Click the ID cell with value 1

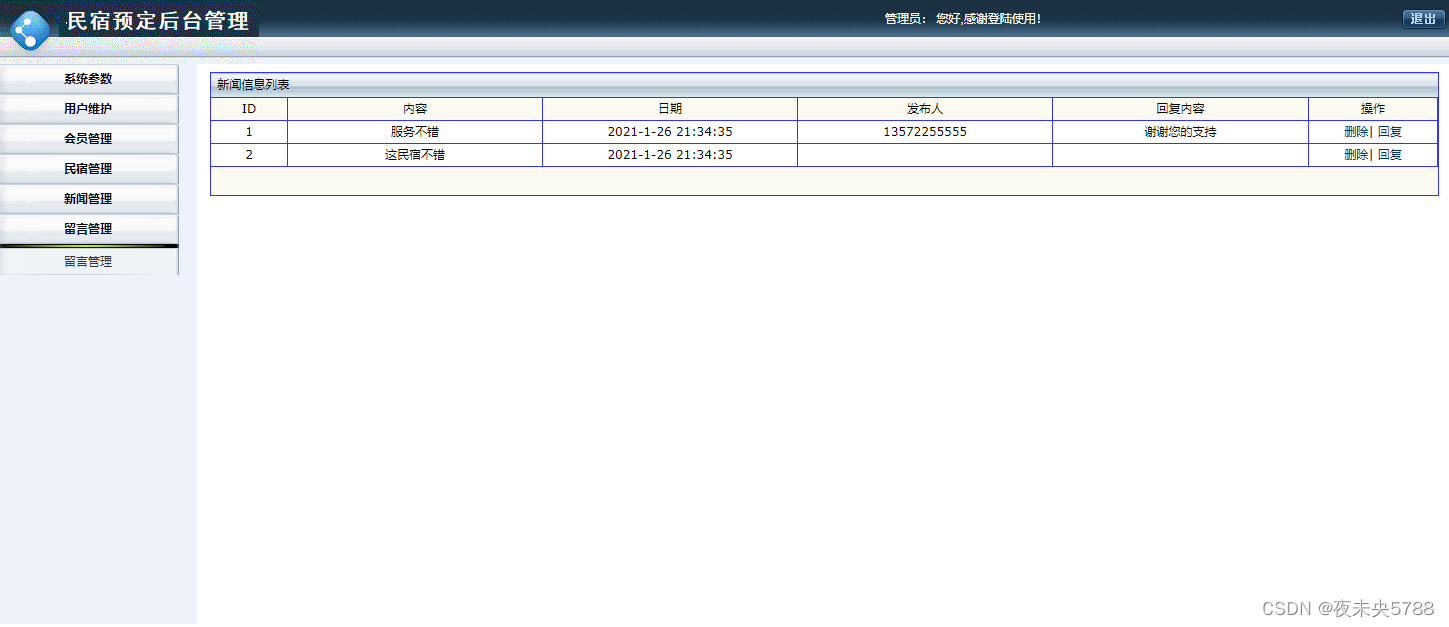(x=249, y=132)
